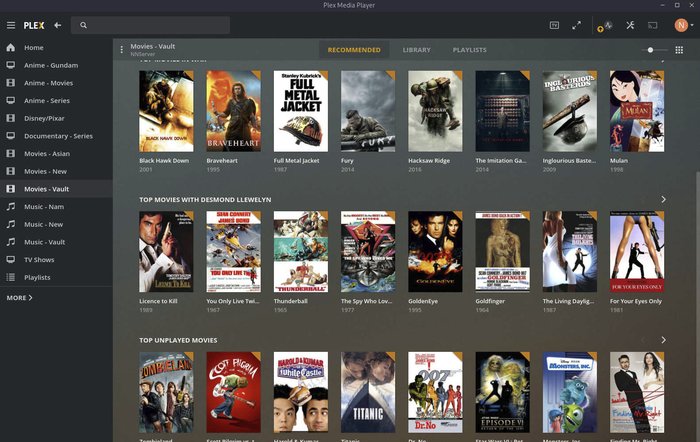Open Zombieland poster
The height and width of the screenshot is (442, 700).
coord(166,392)
